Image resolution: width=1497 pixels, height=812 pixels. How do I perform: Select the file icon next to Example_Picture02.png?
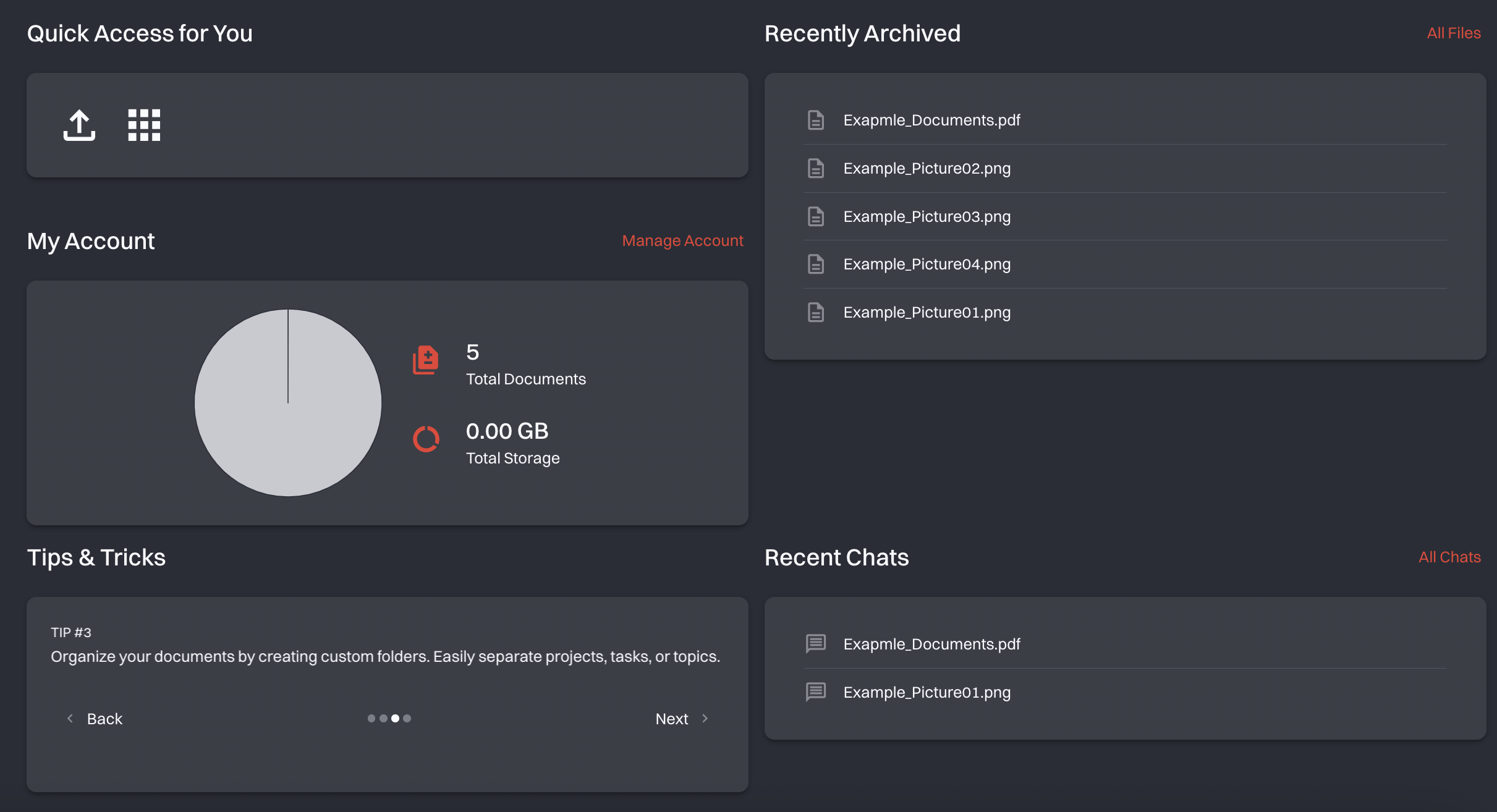coord(816,167)
